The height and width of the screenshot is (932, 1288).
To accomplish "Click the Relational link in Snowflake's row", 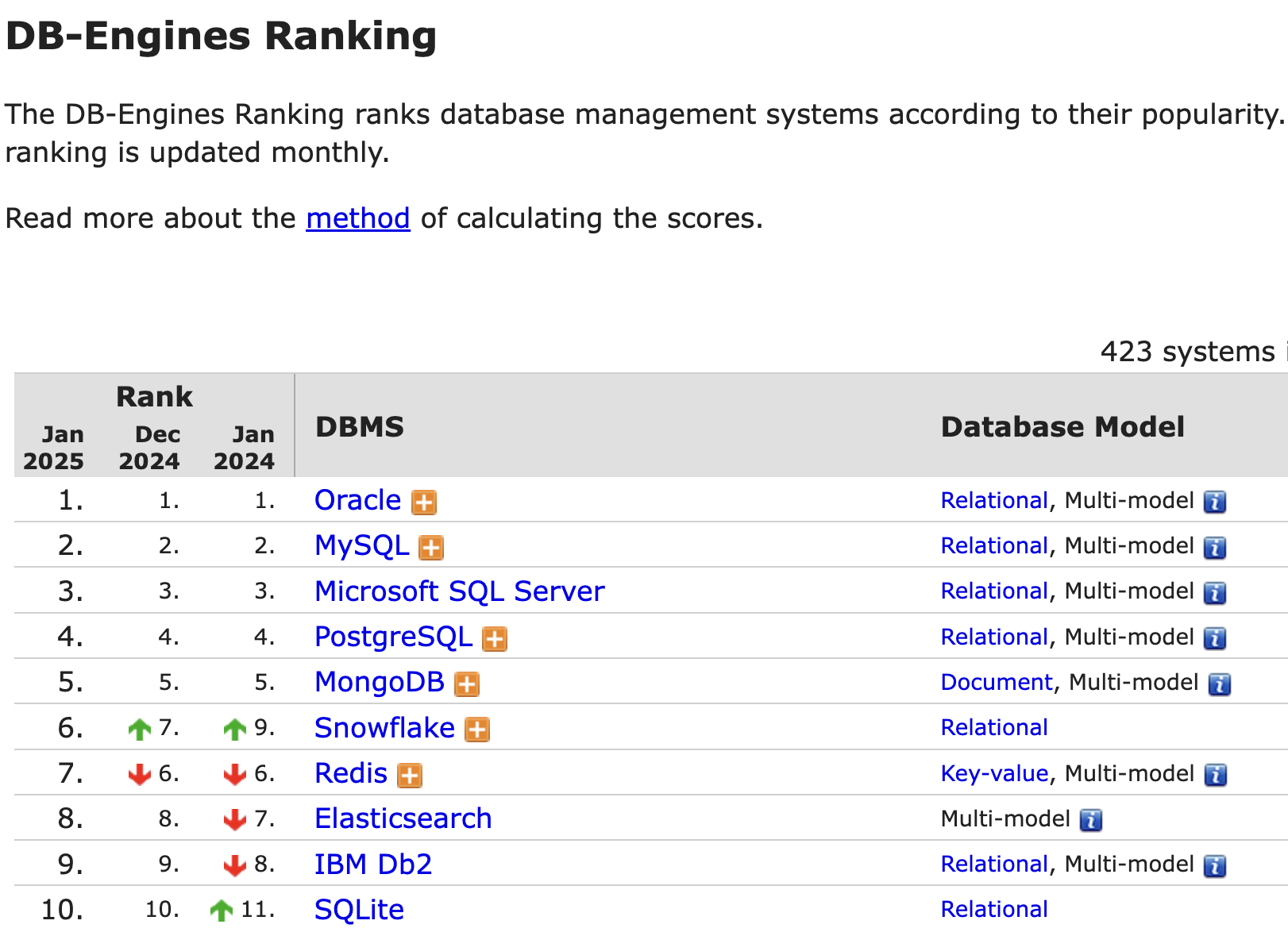I will (994, 728).
